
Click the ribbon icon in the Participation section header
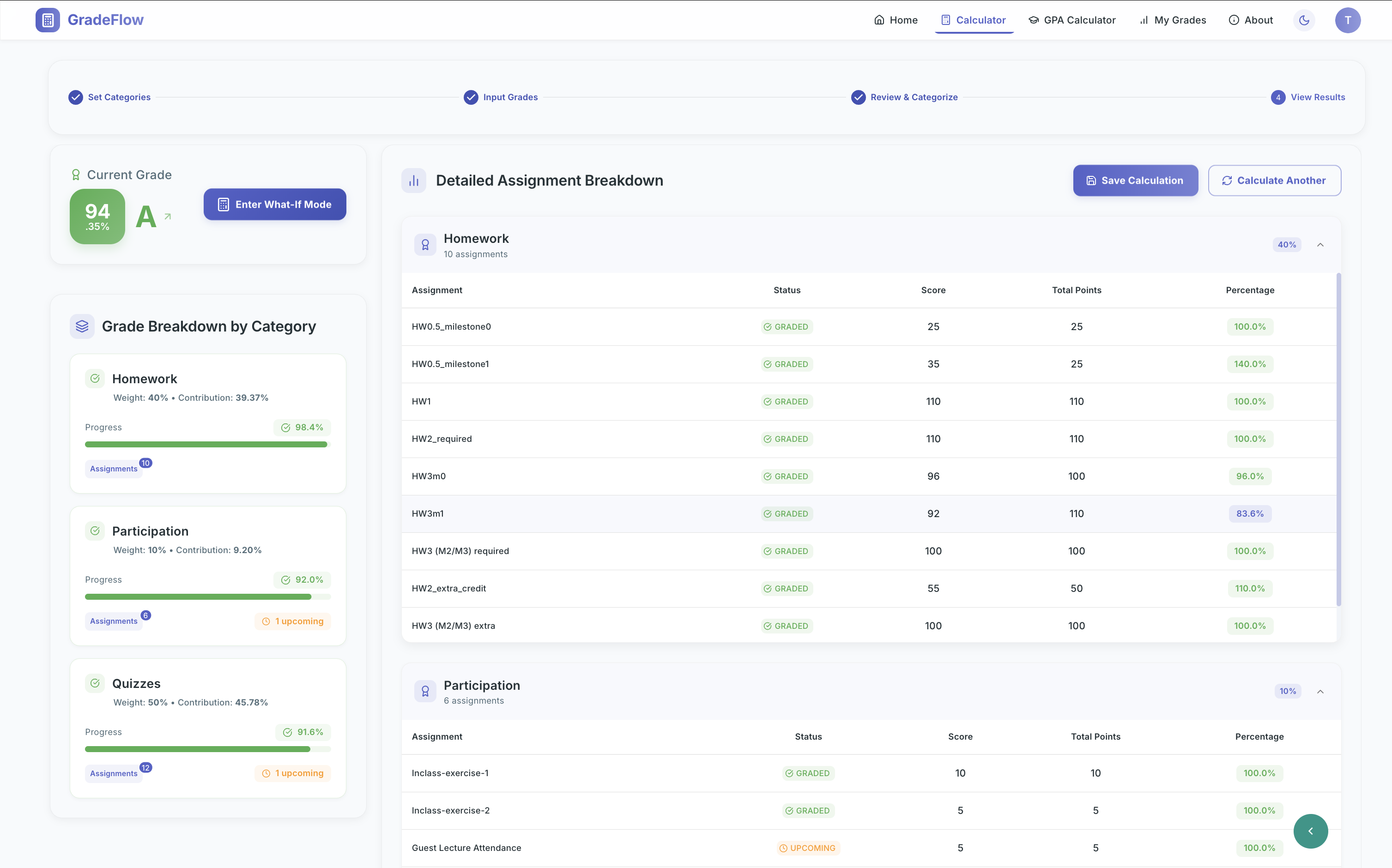point(425,691)
